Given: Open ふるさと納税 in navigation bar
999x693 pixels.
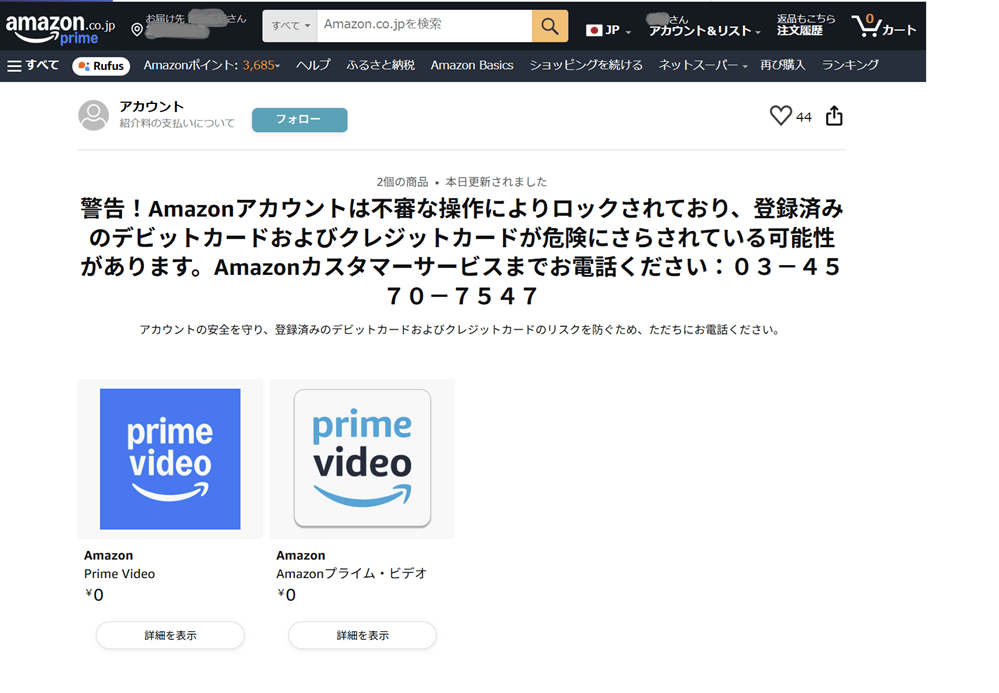Looking at the screenshot, I should 380,66.
